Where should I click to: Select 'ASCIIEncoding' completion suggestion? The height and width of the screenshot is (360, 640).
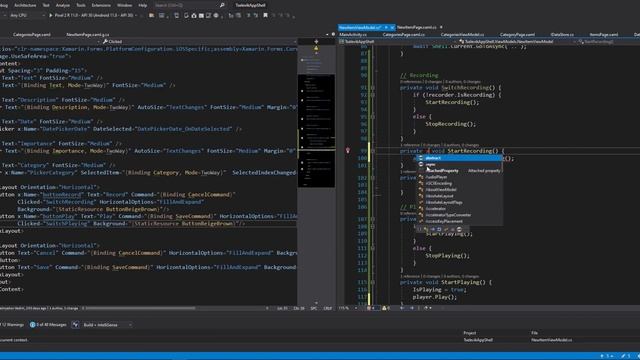point(459,183)
